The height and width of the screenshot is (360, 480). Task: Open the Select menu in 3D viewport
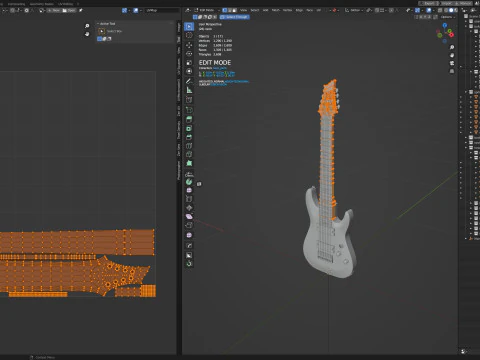click(255, 10)
